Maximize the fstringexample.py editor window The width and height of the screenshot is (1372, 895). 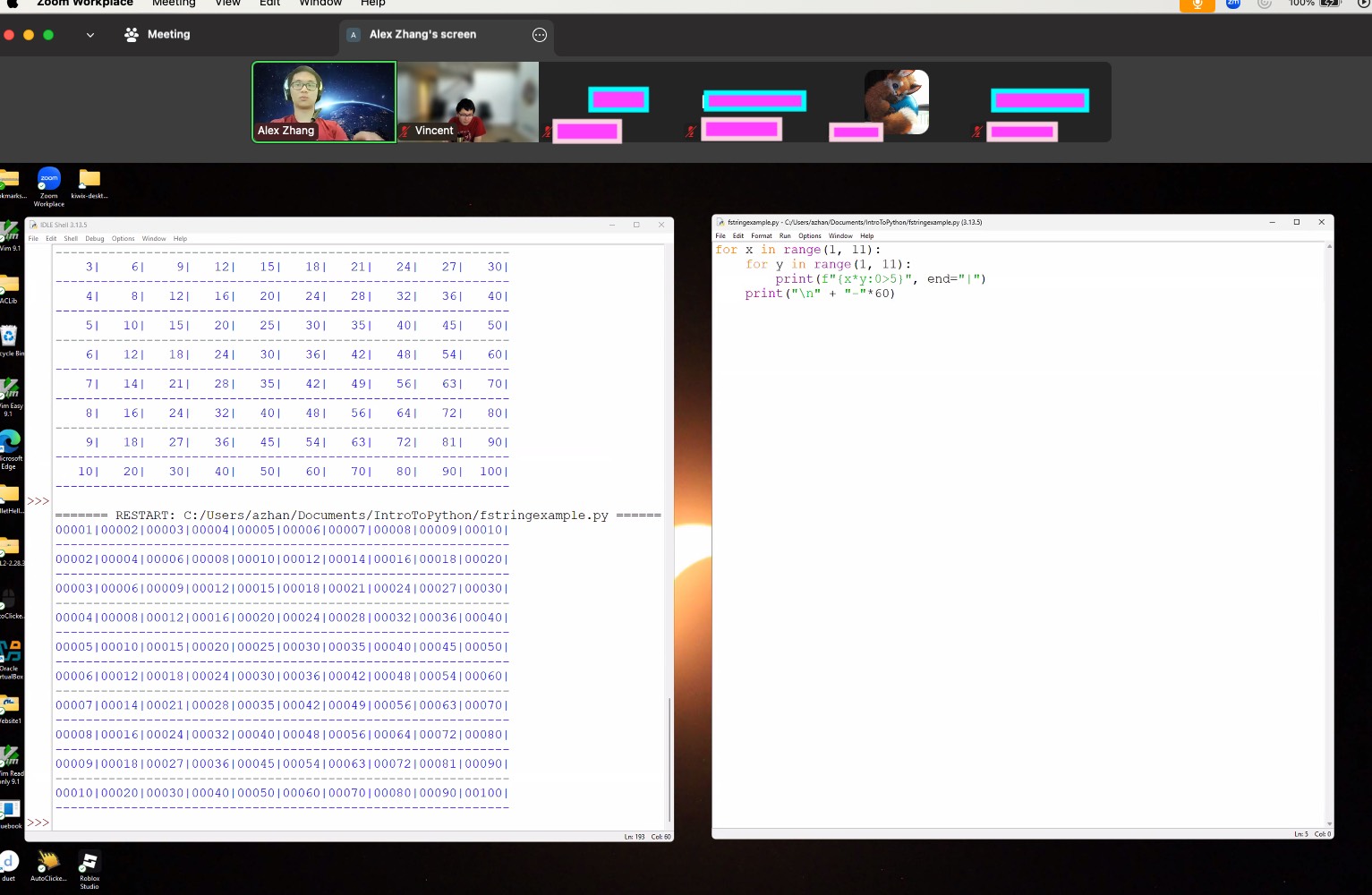[1297, 222]
